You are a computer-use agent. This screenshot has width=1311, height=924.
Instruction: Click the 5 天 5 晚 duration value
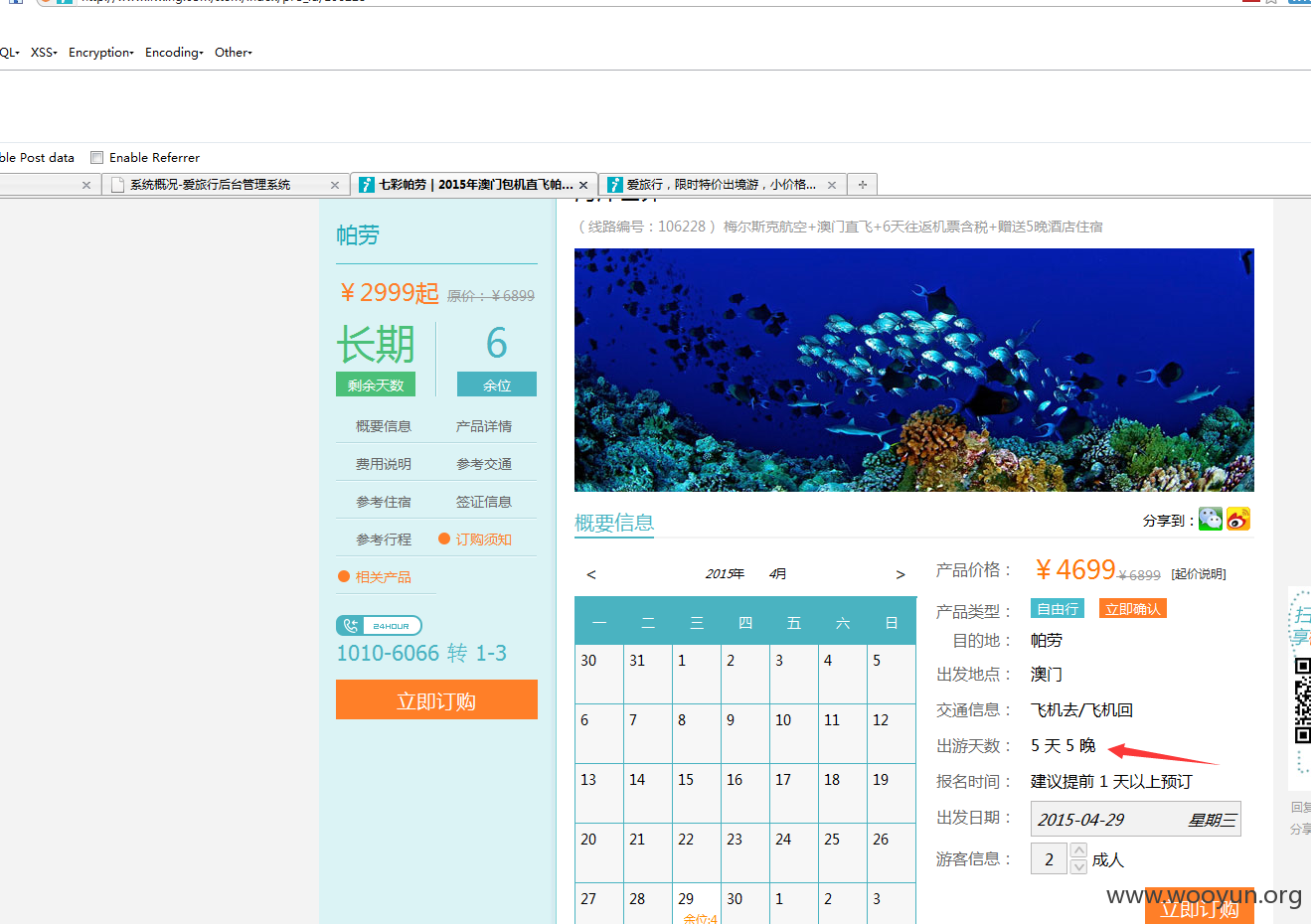pos(1063,745)
